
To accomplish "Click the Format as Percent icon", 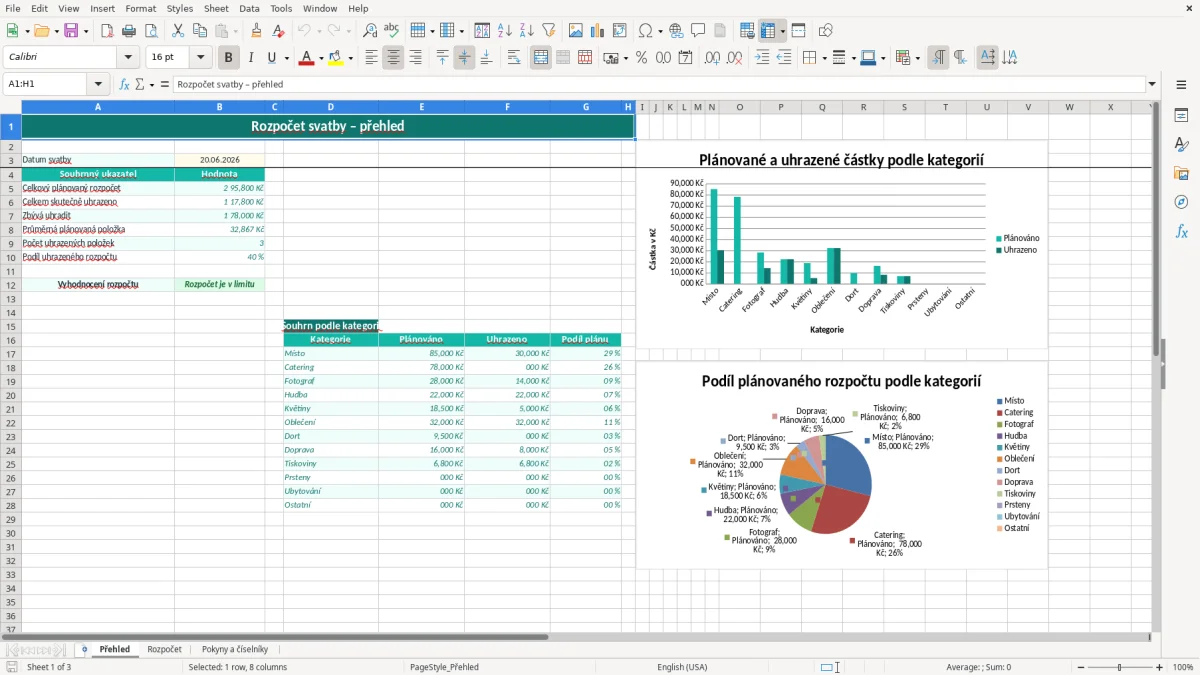I will click(641, 58).
